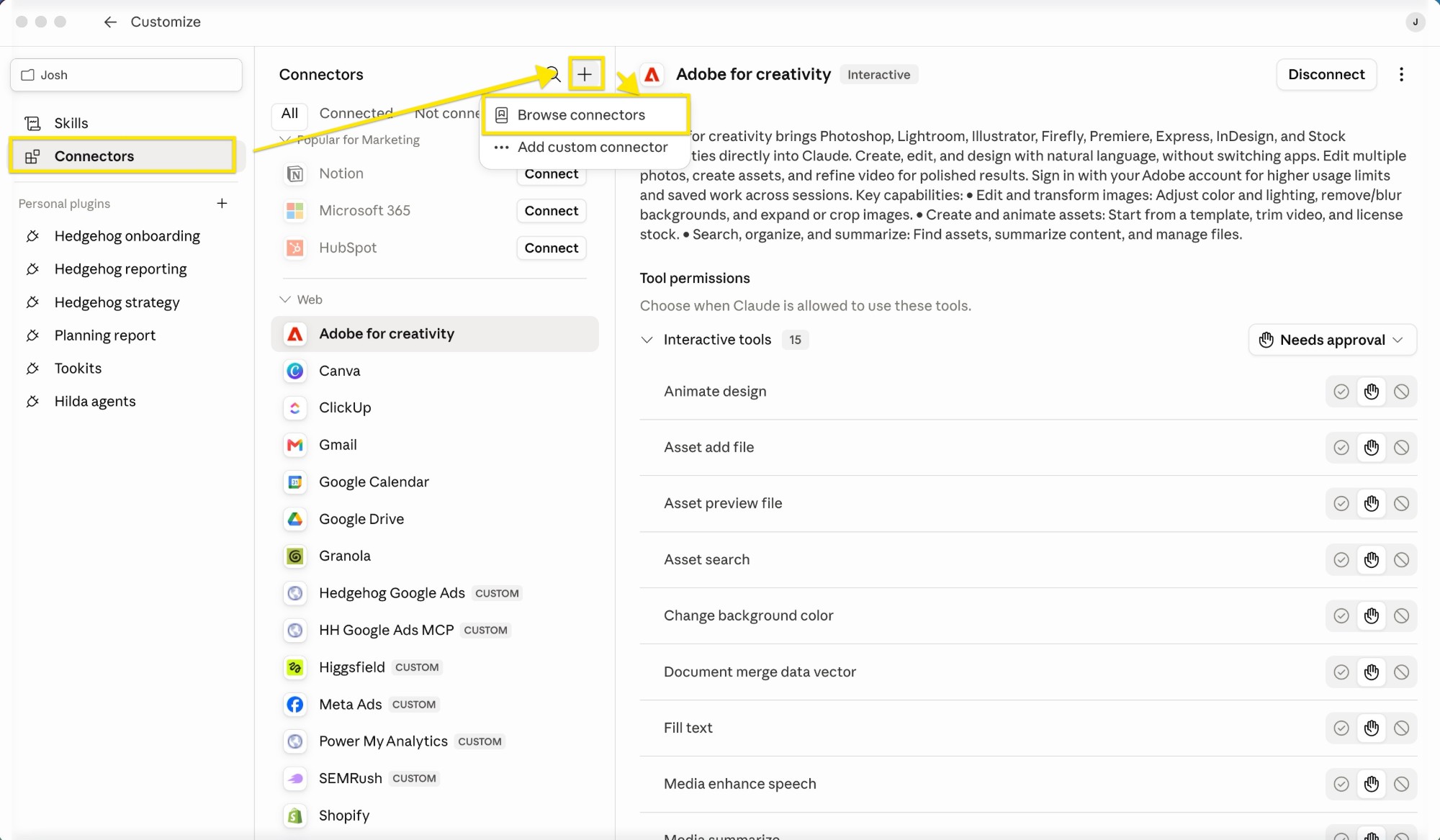Allow Document merge data vector always

click(1341, 672)
